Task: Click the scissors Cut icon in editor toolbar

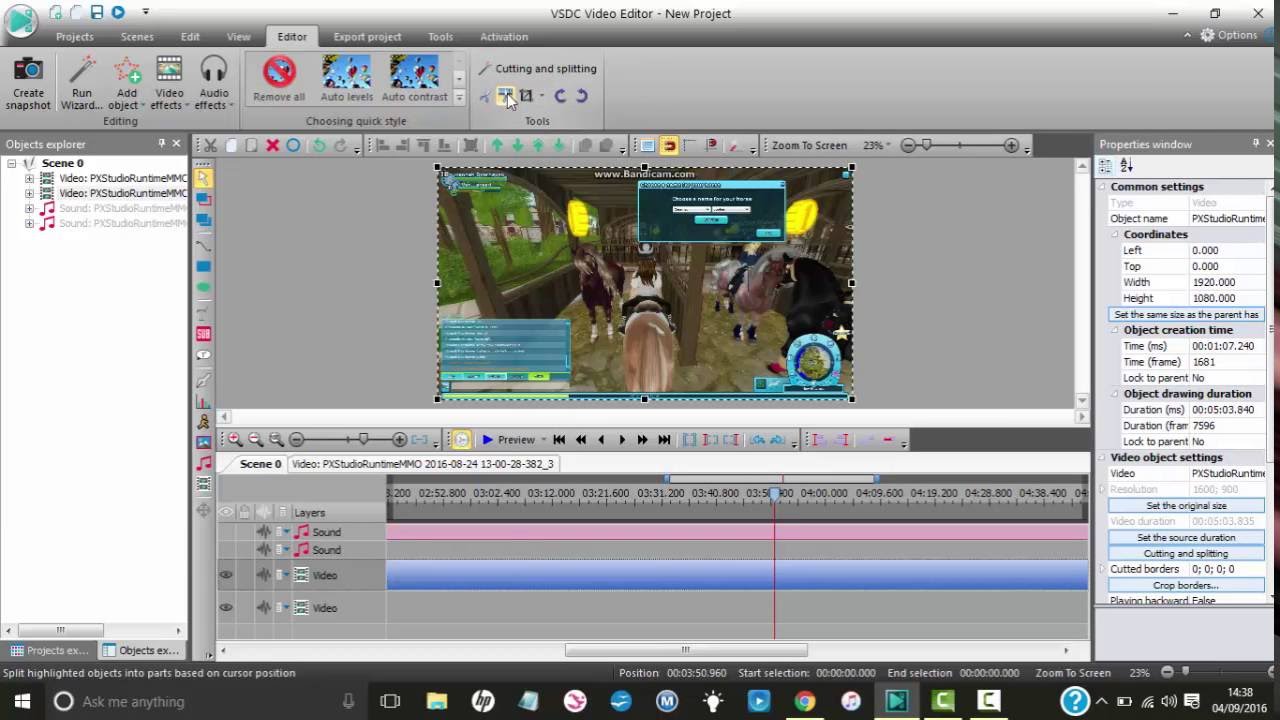Action: pos(209,146)
